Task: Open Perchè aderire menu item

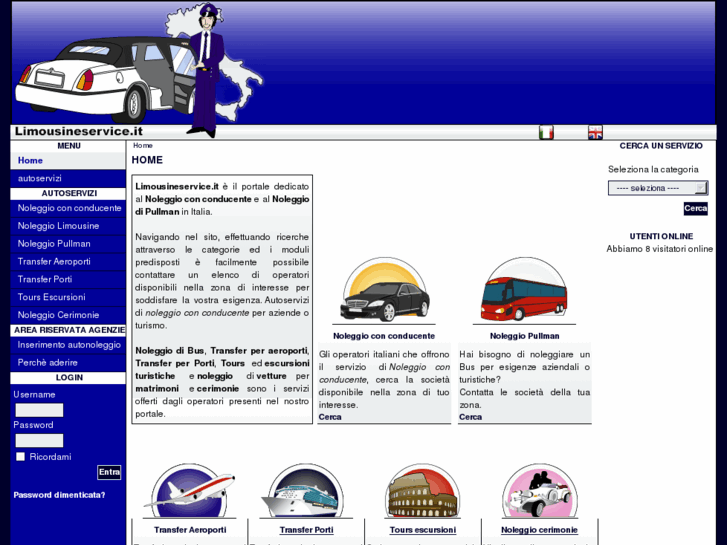Action: tap(68, 363)
